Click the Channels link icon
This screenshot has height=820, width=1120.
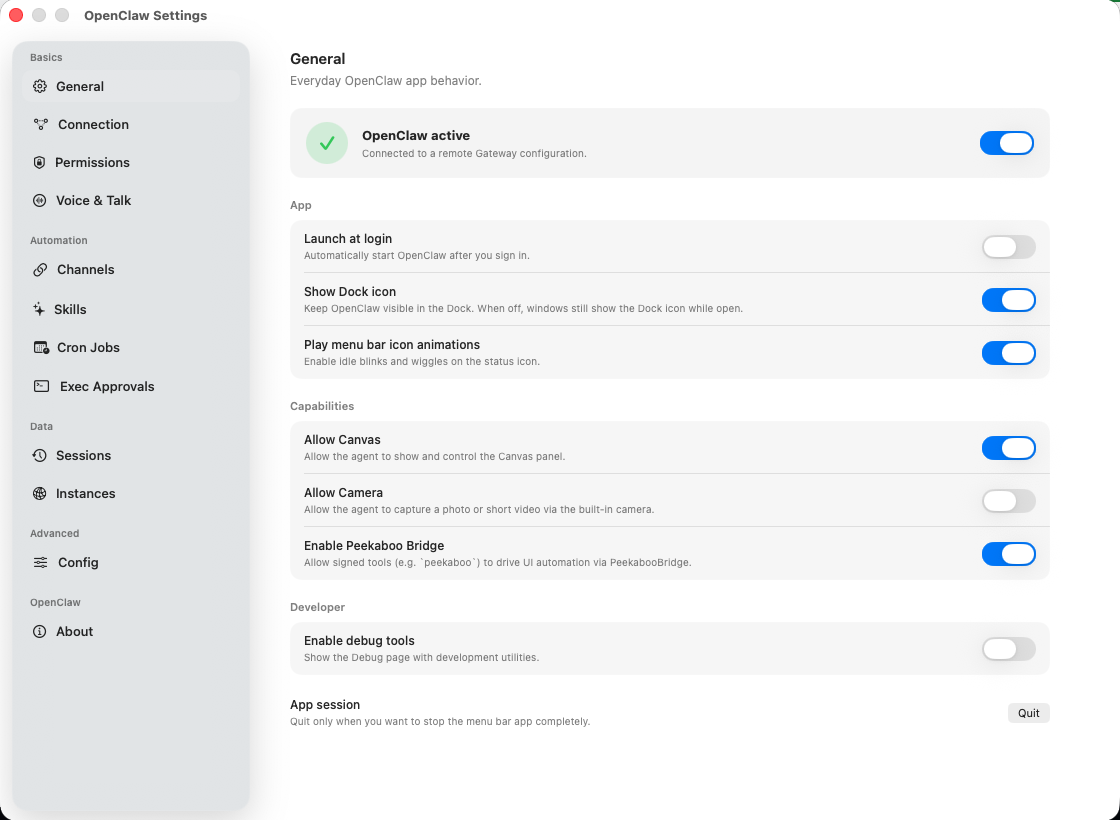pos(40,270)
